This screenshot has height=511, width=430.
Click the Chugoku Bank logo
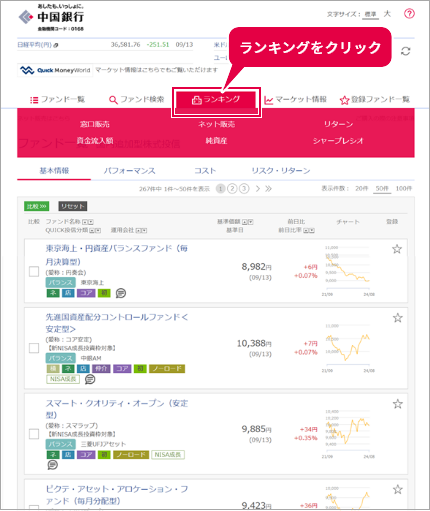tap(51, 18)
